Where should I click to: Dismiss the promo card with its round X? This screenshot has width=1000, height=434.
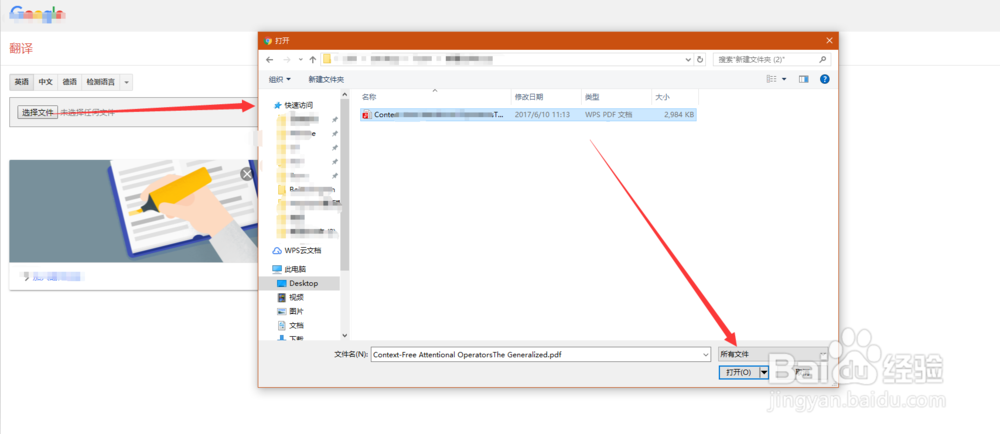coord(247,174)
